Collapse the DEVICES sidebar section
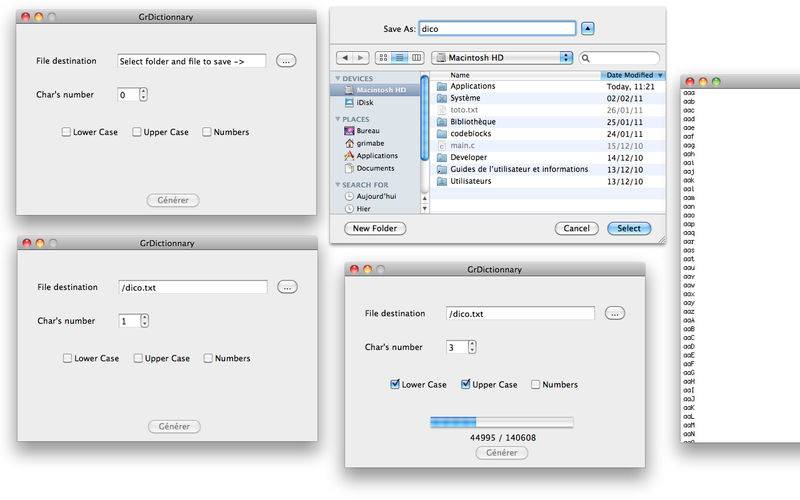This screenshot has height=500, width=800. coord(338,79)
